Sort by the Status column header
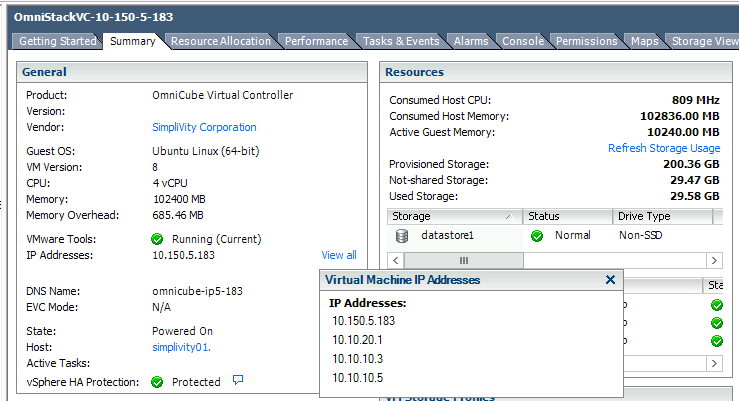This screenshot has height=401, width=739. point(567,216)
